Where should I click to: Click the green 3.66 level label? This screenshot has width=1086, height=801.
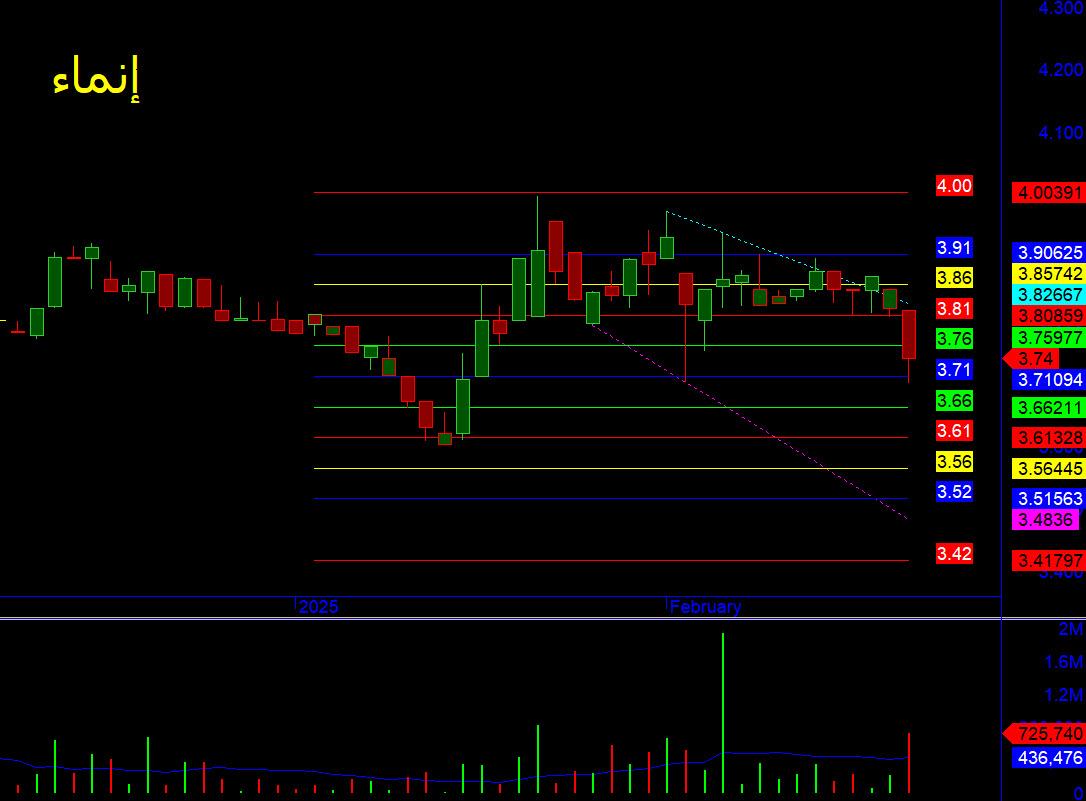tap(954, 400)
